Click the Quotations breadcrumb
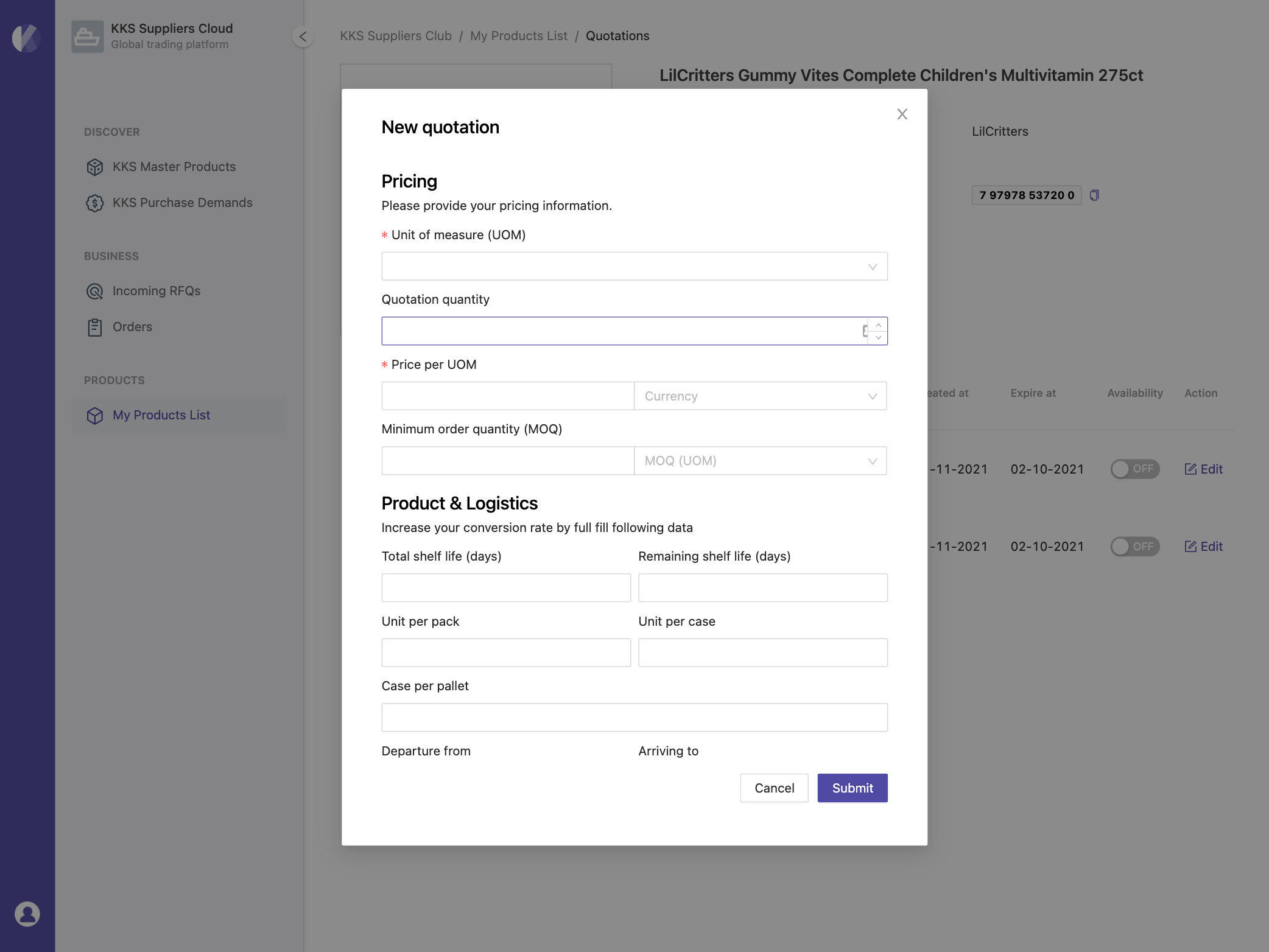The image size is (1269, 952). click(x=617, y=36)
